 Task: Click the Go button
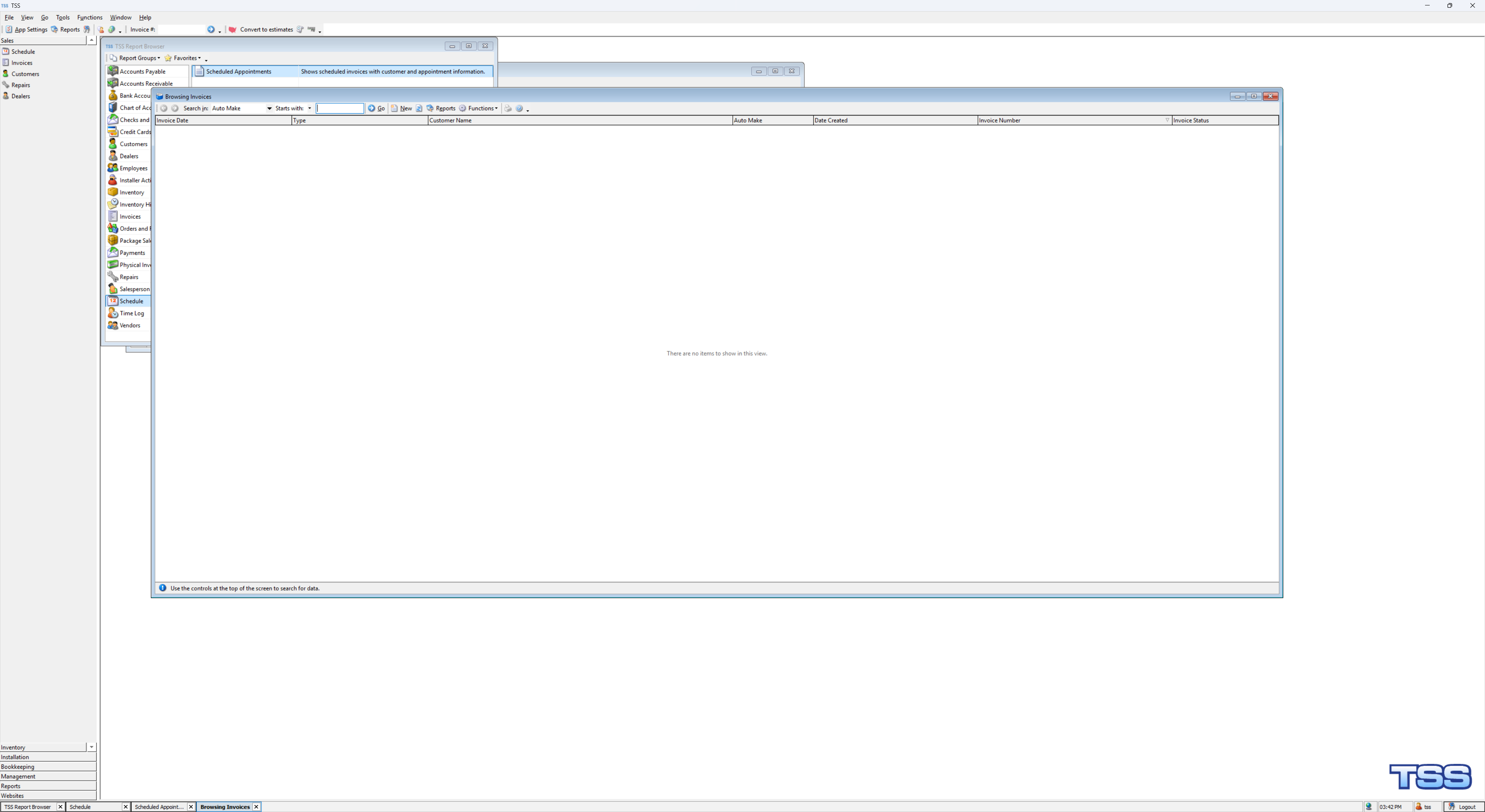tap(377, 108)
